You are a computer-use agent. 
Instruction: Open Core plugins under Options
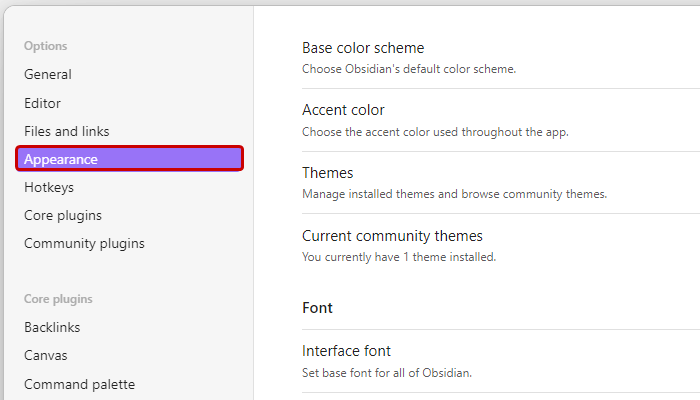pyautogui.click(x=63, y=215)
